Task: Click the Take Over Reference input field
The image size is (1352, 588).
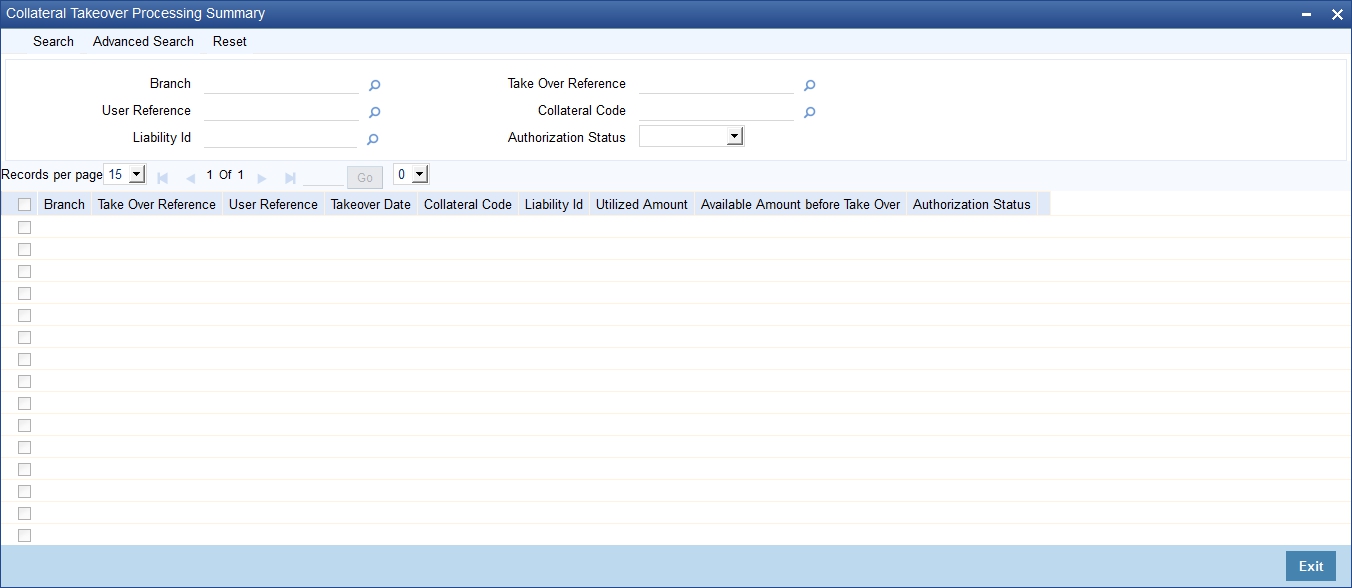Action: tap(716, 84)
